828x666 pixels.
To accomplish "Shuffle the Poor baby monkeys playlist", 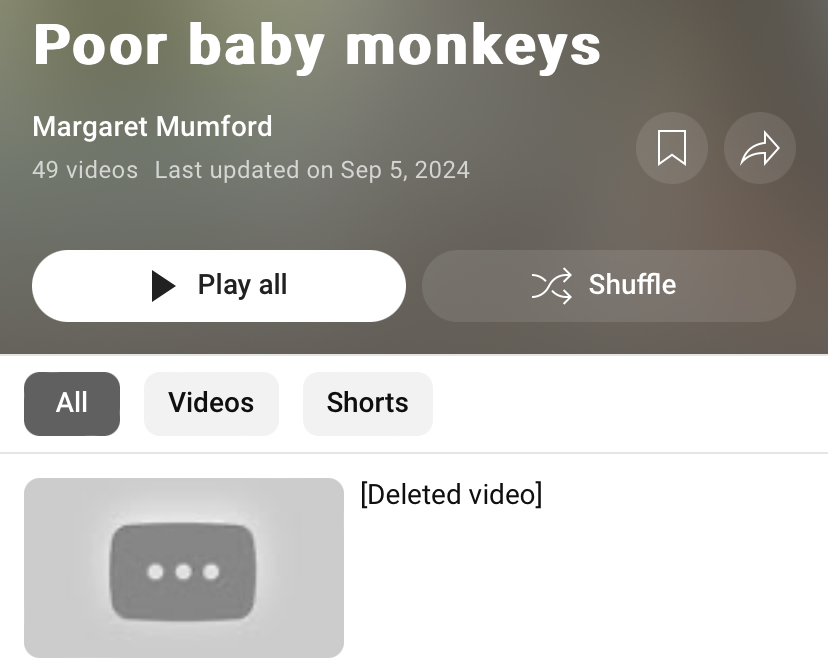I will (609, 286).
